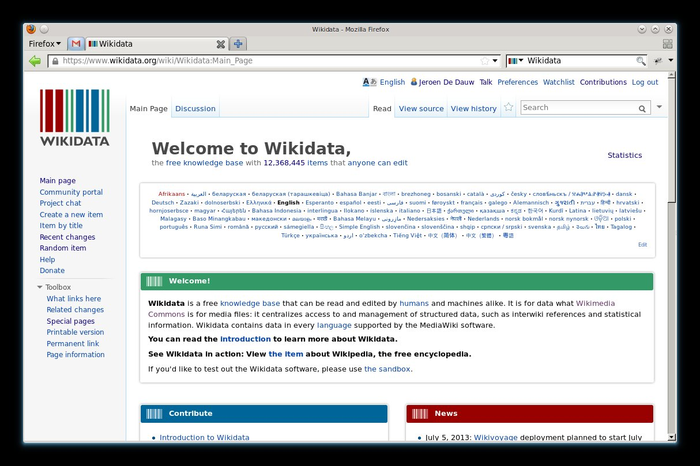This screenshot has width=700, height=466.
Task: Open Recent changes in the sidebar
Action: coord(67,237)
